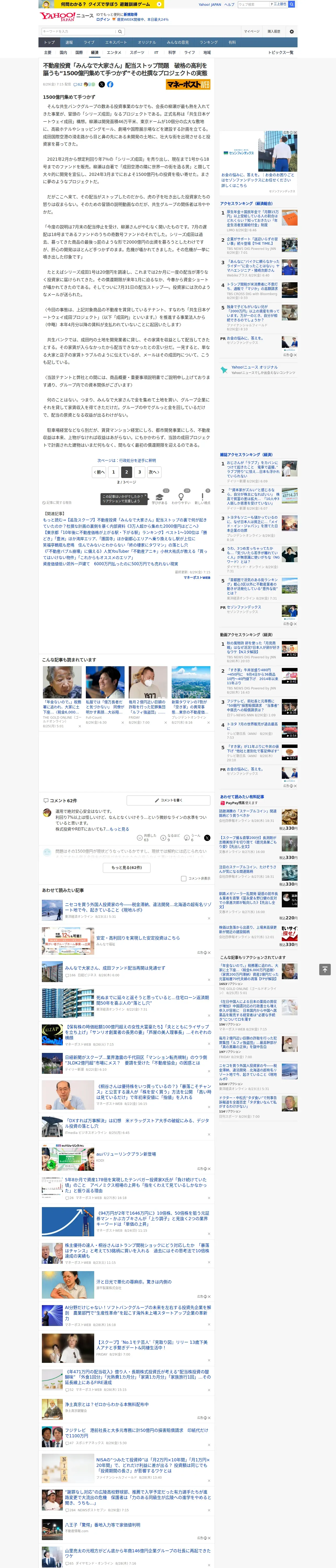
Task: Open the ライブ main tab
Action: point(89,43)
